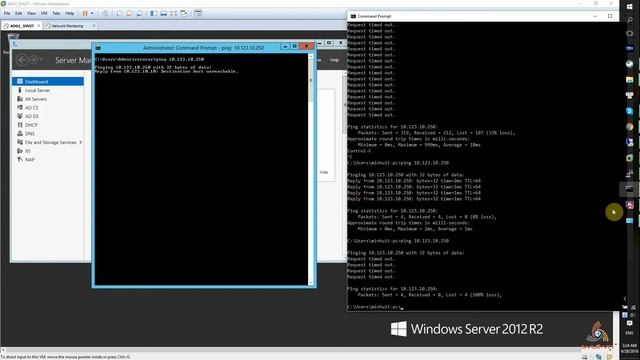640x360 pixels.
Task: Click the manage snapshots toolbar icon
Action: 140,13
